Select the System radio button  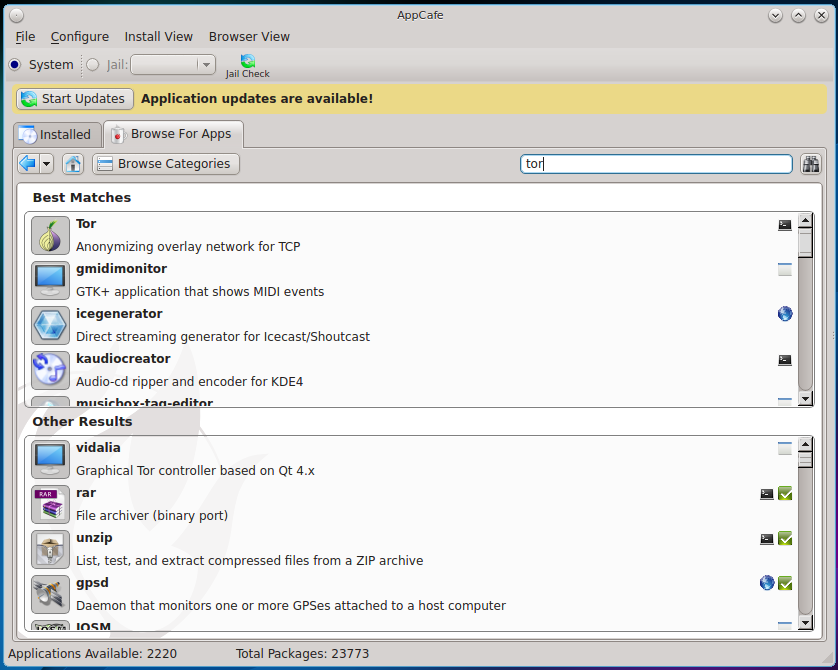15,65
